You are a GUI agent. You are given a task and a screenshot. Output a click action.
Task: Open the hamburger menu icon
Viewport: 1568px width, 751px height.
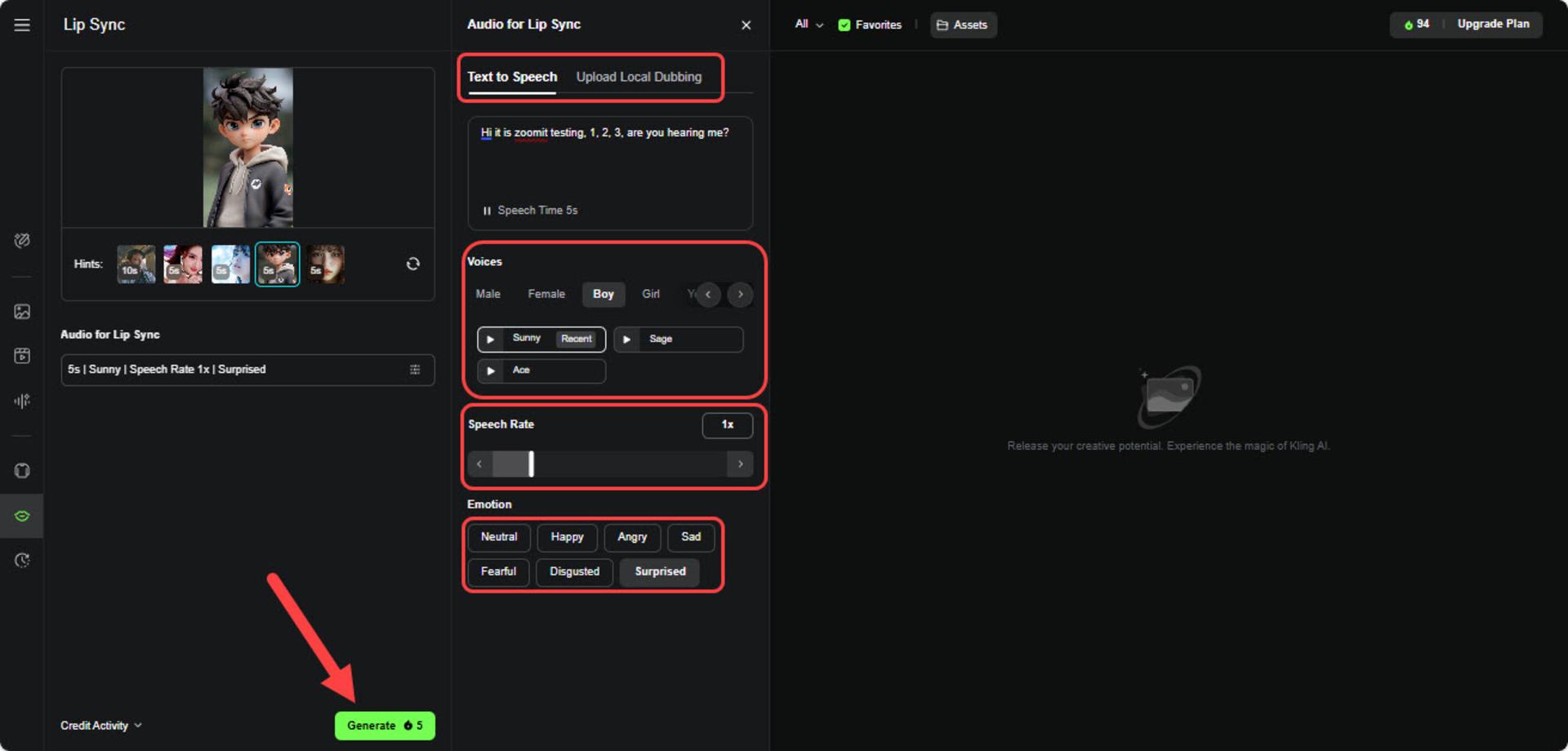click(22, 25)
